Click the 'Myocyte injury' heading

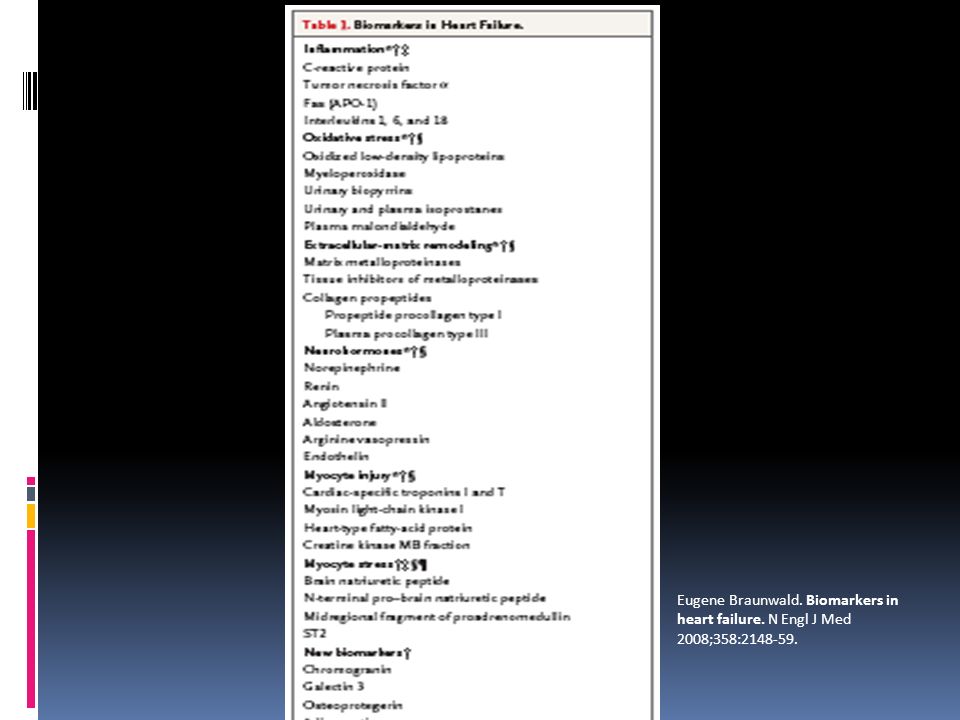point(360,475)
